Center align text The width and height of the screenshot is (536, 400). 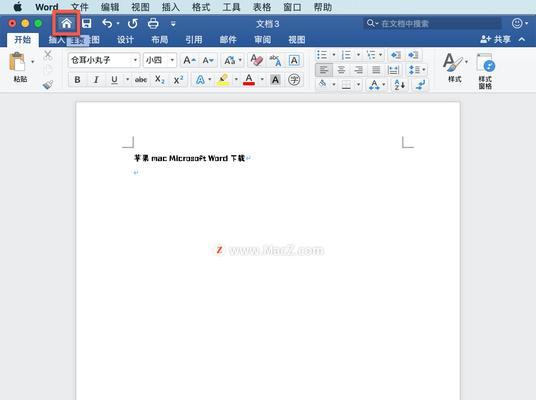341,70
